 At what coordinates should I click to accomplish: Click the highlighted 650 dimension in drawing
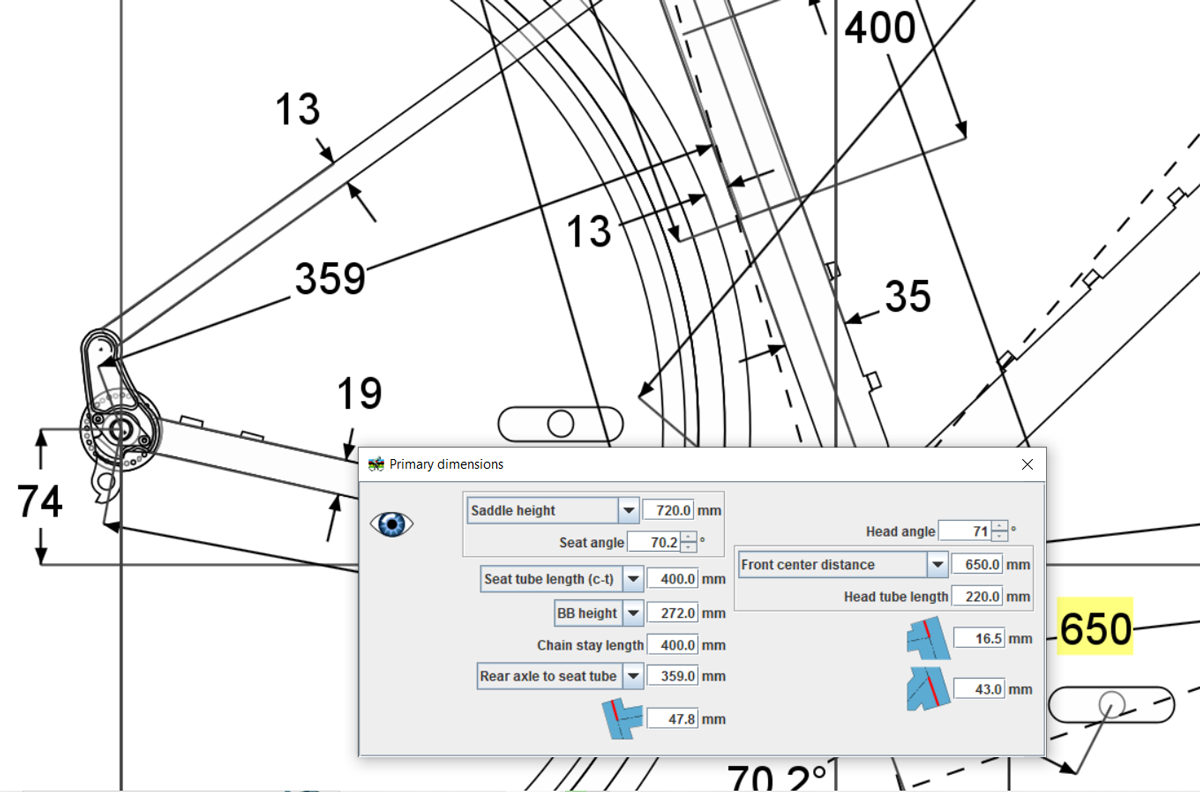pos(1095,629)
